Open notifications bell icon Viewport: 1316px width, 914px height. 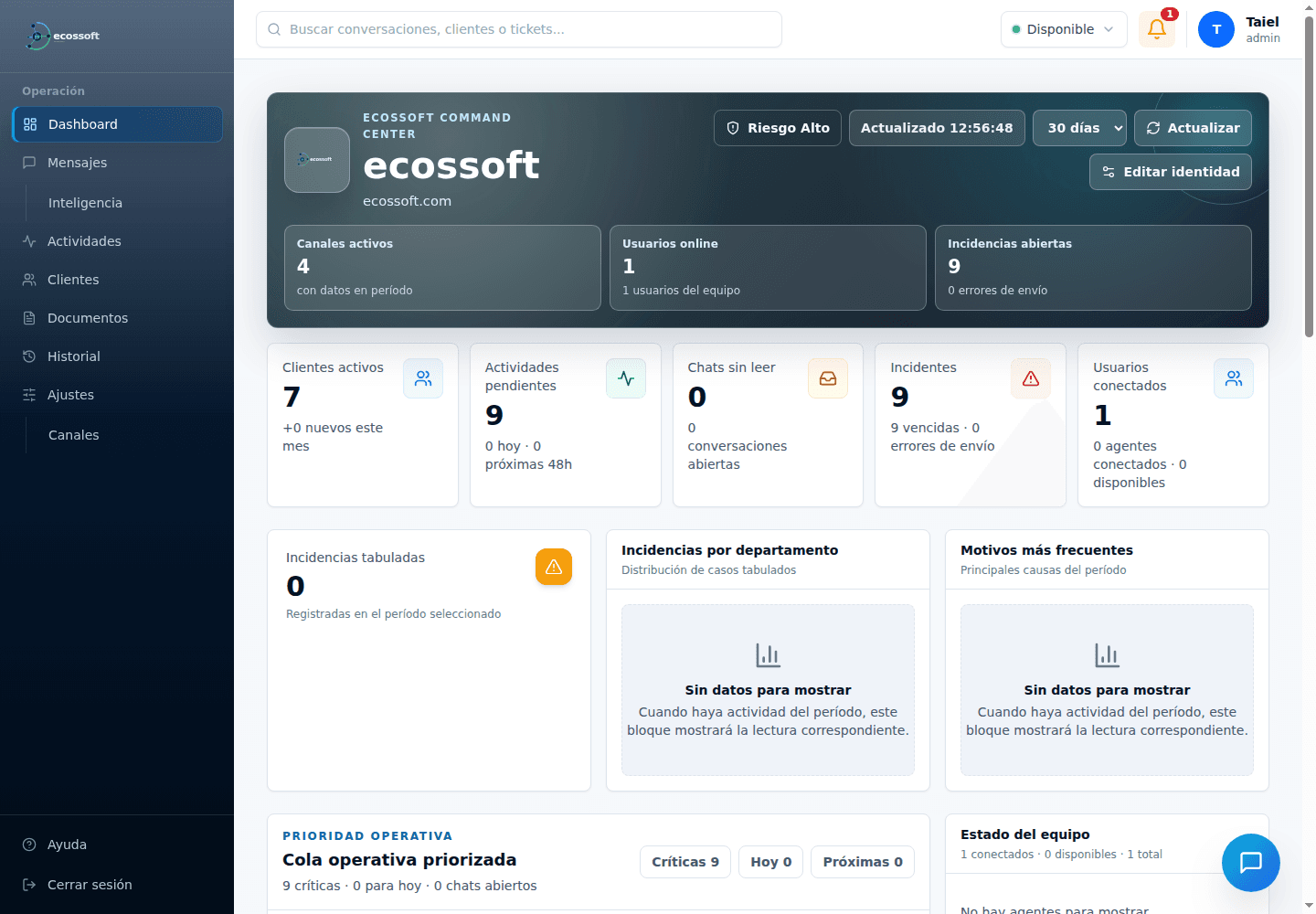(x=1157, y=29)
